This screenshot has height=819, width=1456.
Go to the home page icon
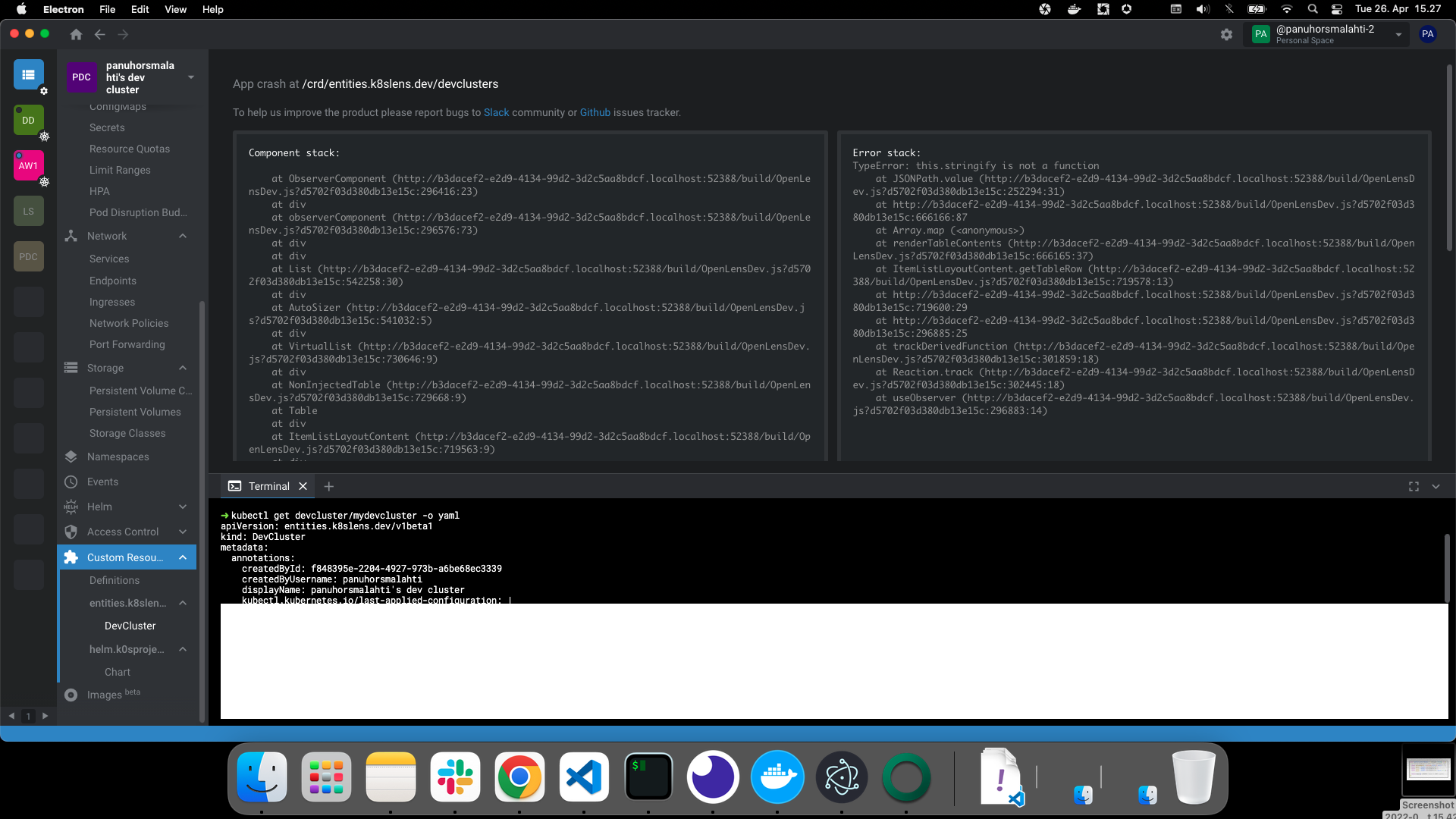[x=76, y=34]
